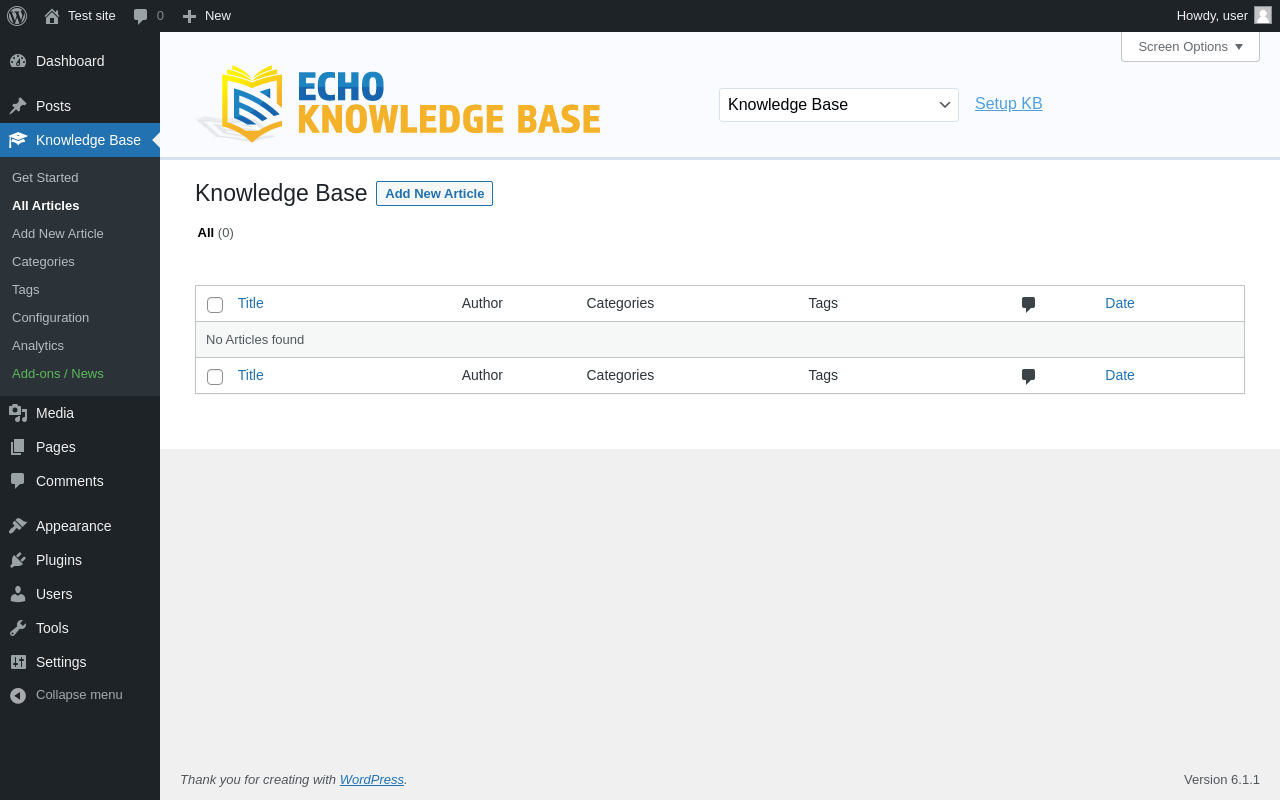Go to All Articles submenu item
The width and height of the screenshot is (1280, 800).
coord(46,206)
